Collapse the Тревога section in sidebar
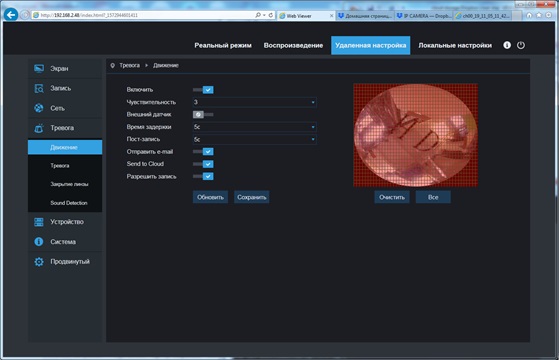559x360 pixels. 65,128
